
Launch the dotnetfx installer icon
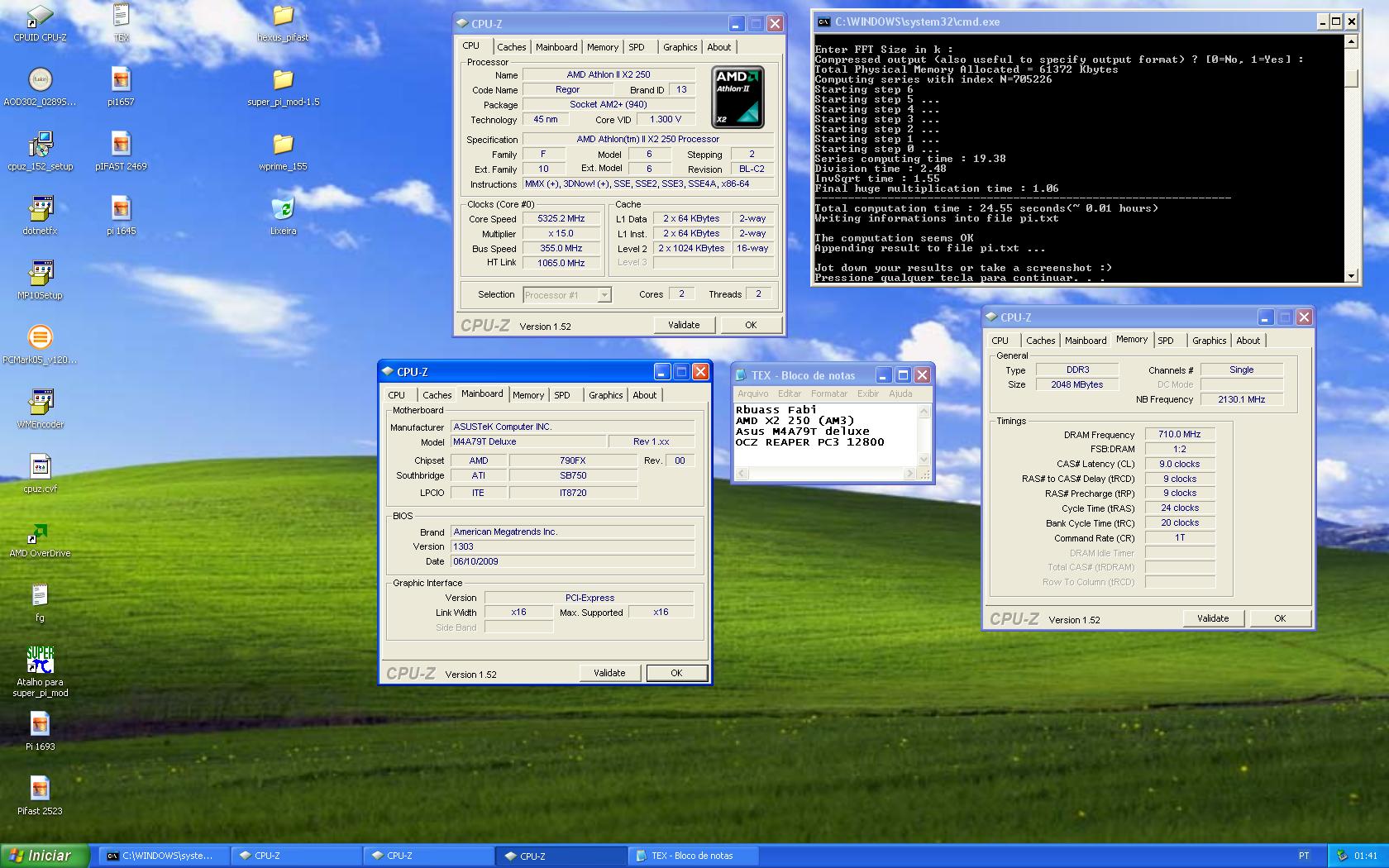point(40,216)
